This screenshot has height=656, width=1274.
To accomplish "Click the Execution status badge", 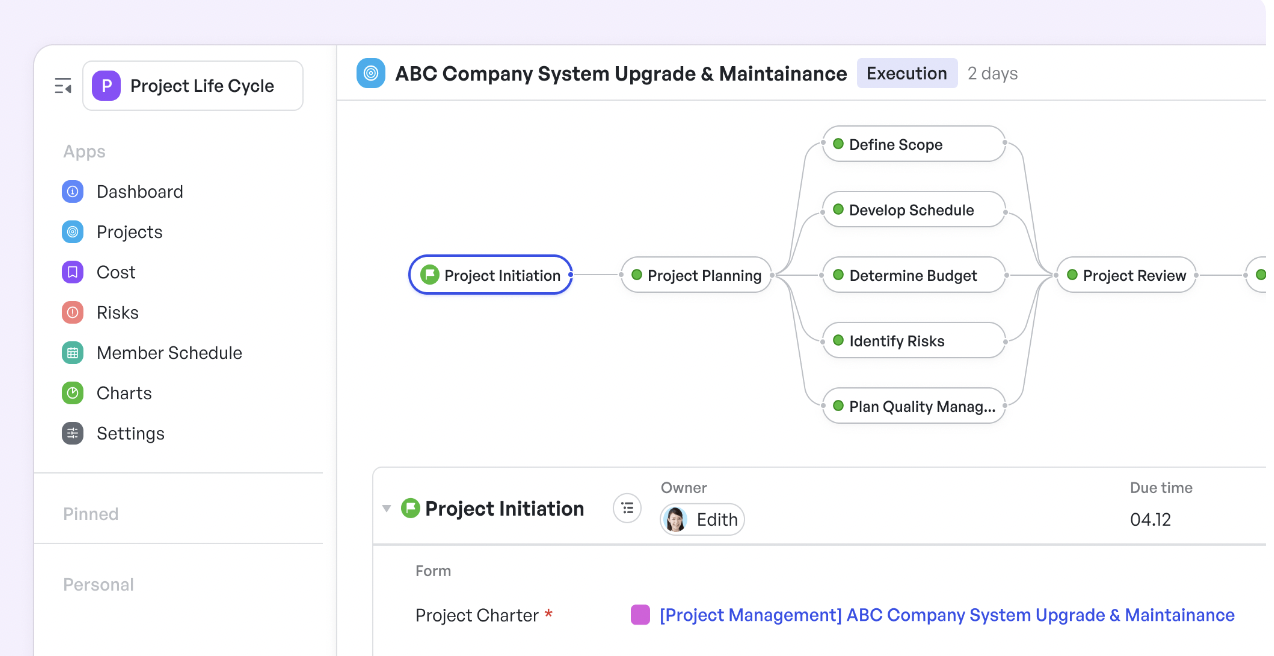I will coord(907,73).
